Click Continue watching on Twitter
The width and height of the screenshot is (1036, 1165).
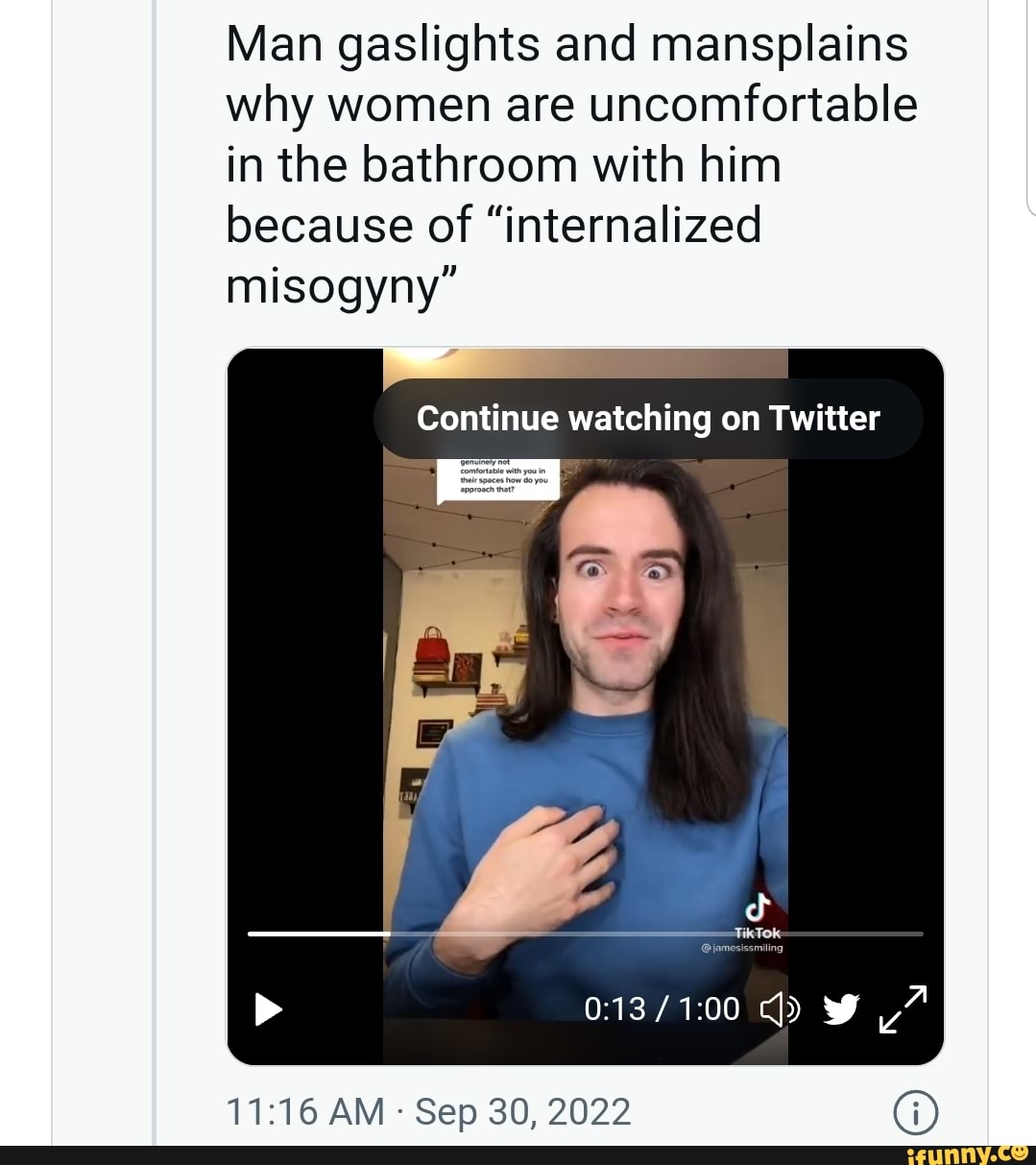click(648, 419)
